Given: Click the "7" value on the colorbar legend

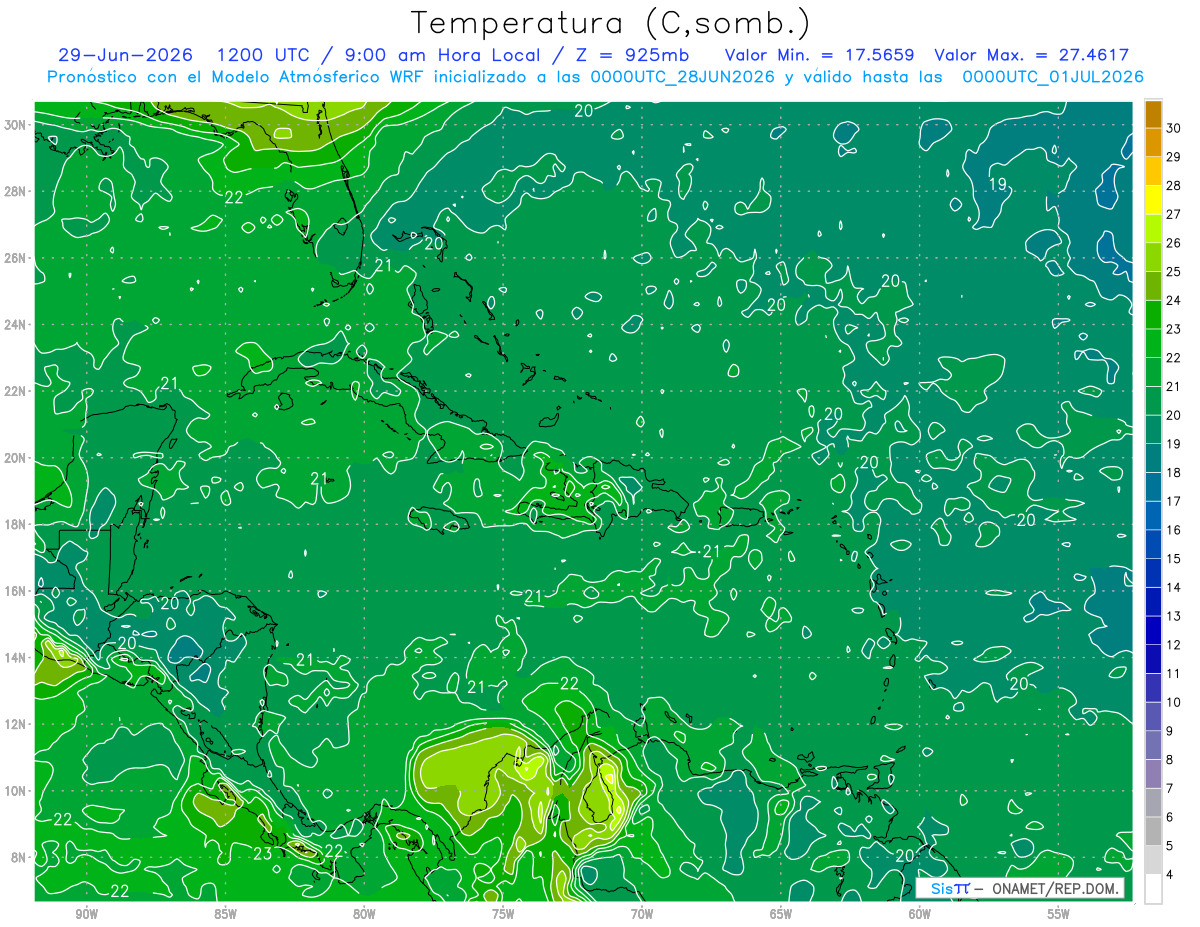Looking at the screenshot, I should 1171,790.
